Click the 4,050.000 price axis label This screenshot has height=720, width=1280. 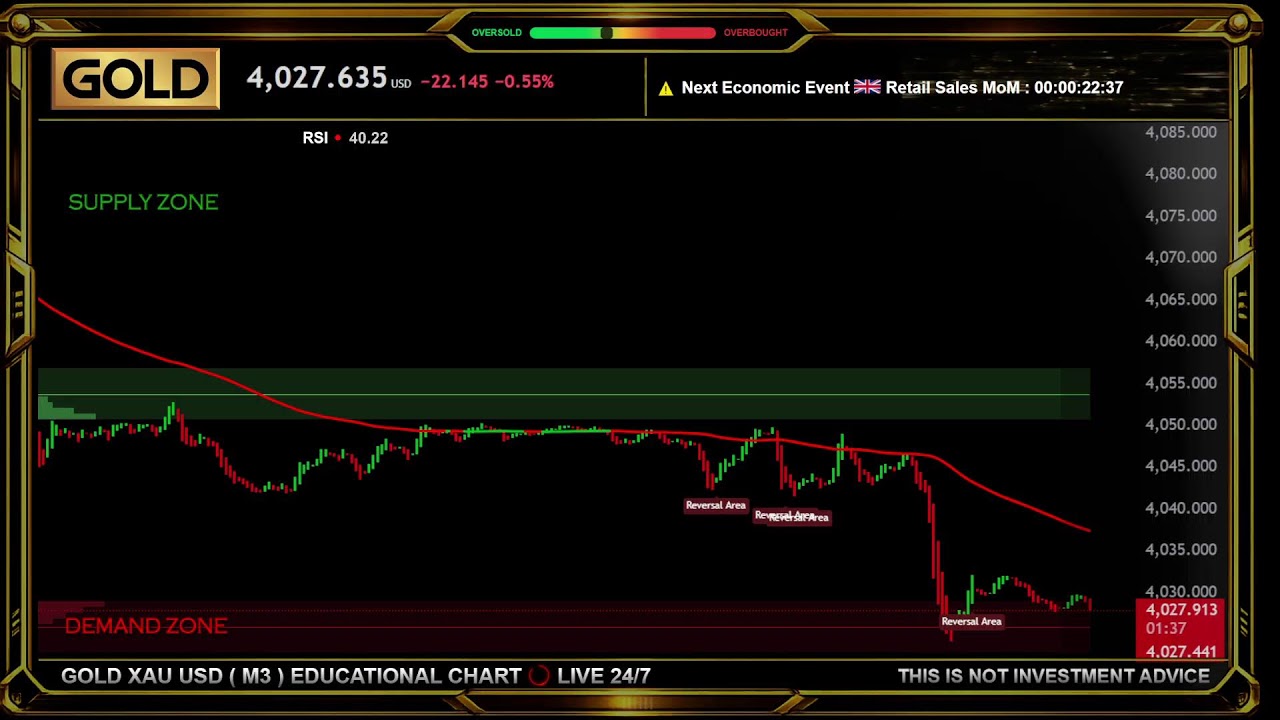1181,424
